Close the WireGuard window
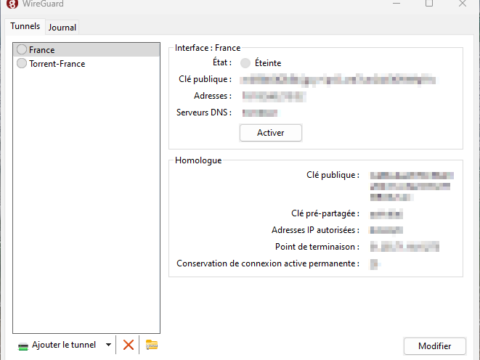The width and height of the screenshot is (480, 360). (462, 3)
